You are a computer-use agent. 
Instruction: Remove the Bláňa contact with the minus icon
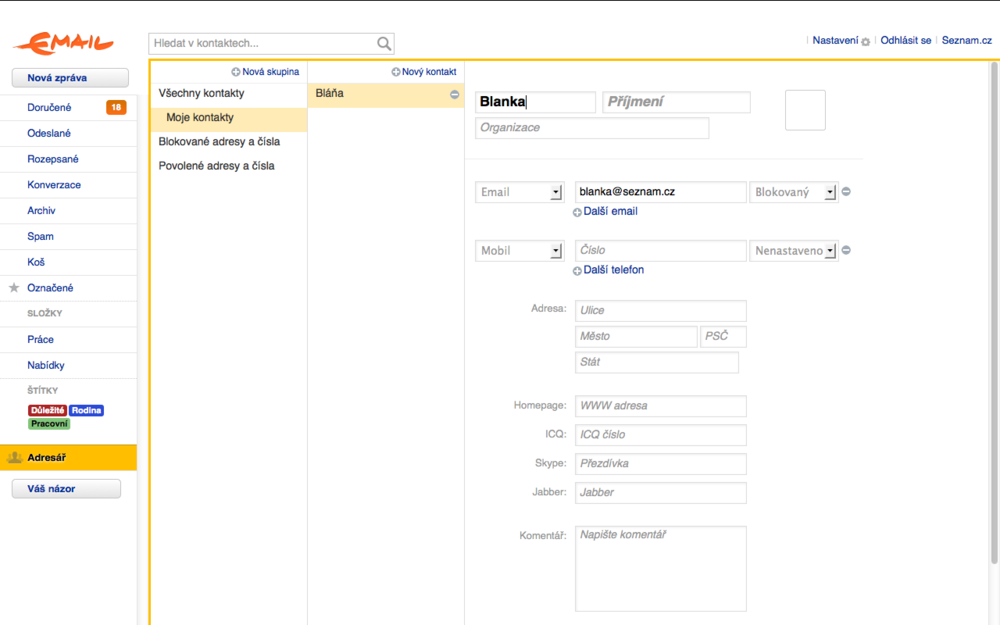coord(455,94)
